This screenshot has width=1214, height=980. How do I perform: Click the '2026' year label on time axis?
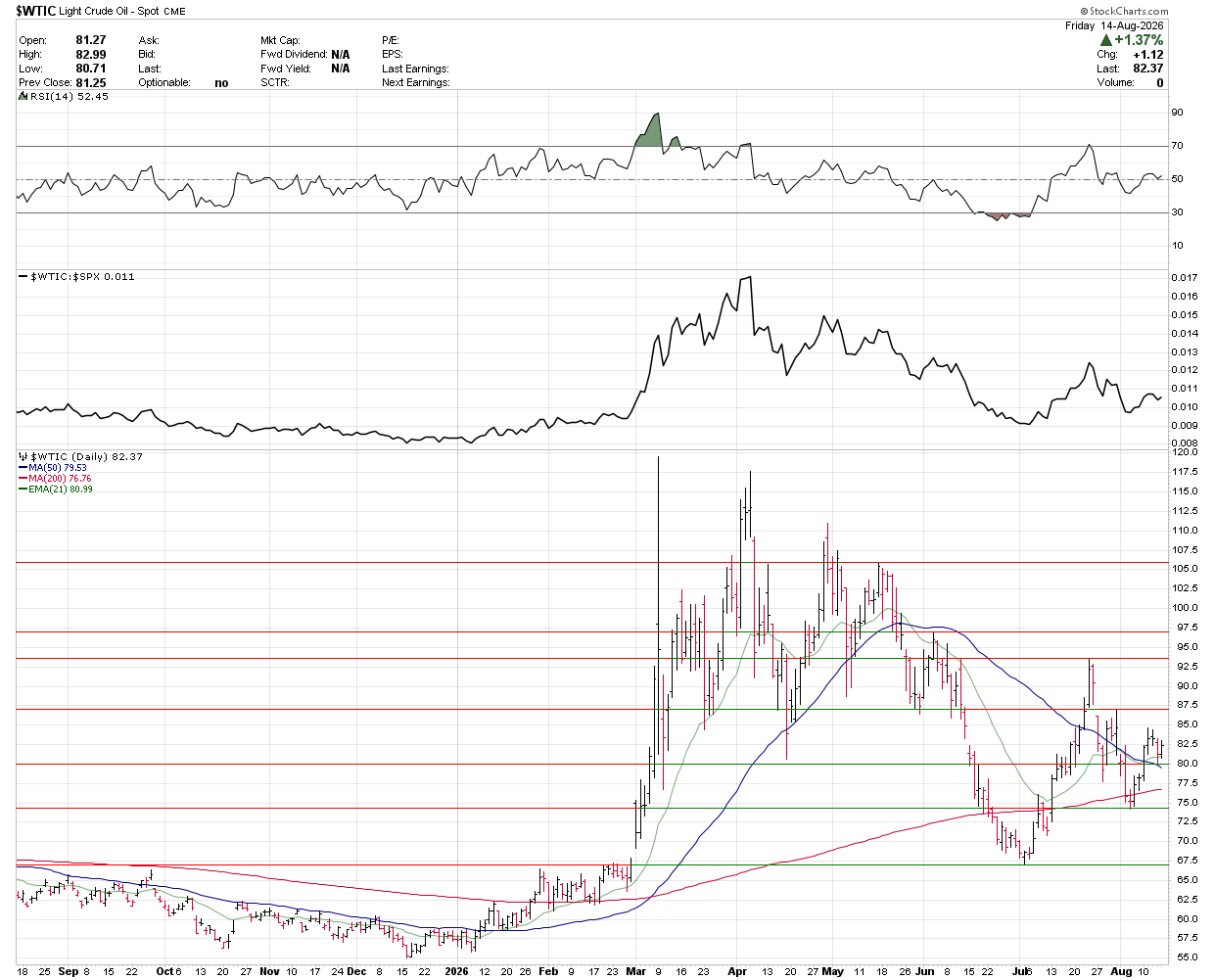click(x=456, y=972)
